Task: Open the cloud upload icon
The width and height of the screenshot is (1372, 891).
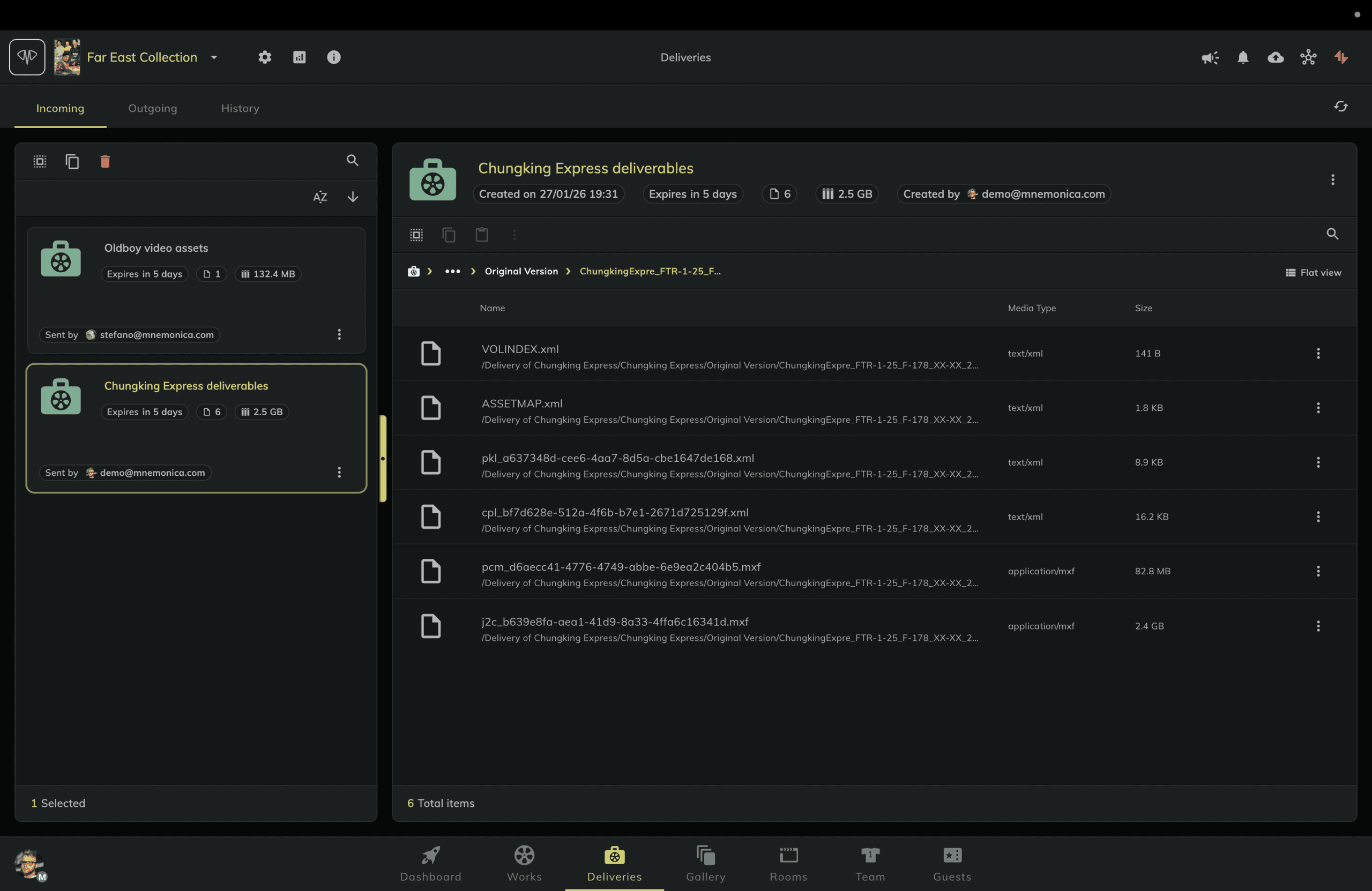Action: (x=1276, y=57)
